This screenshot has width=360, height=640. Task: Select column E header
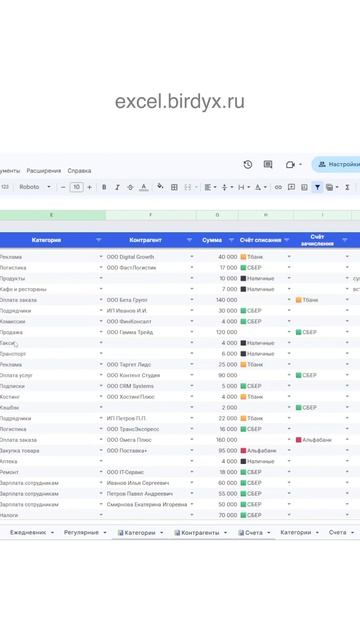click(x=52, y=215)
